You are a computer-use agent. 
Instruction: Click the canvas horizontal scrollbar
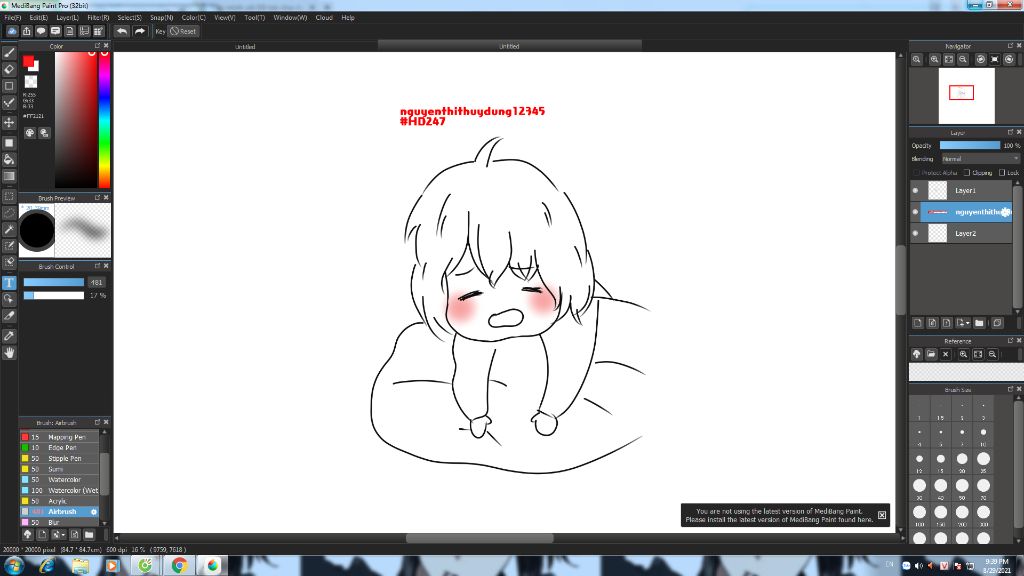tap(480, 539)
